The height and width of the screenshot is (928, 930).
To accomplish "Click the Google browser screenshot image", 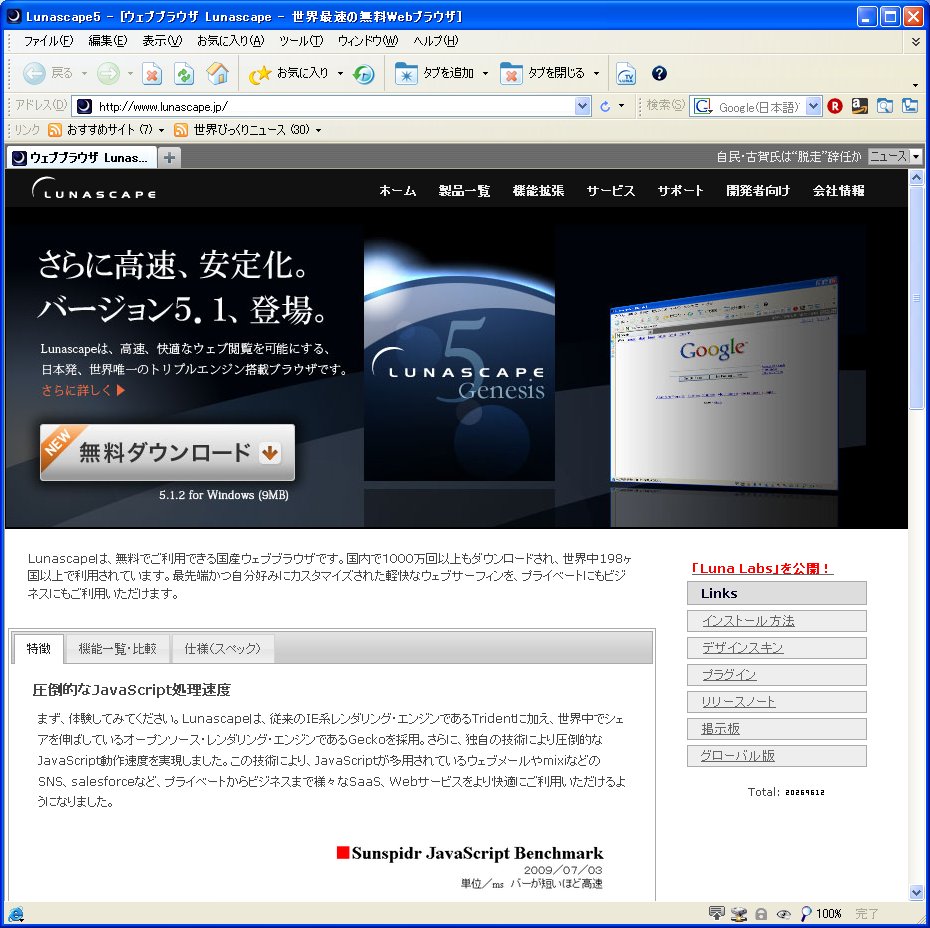I will 724,382.
